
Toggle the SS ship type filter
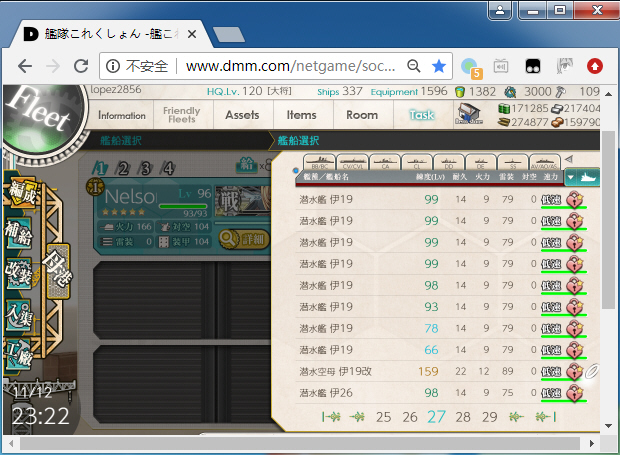click(x=513, y=162)
